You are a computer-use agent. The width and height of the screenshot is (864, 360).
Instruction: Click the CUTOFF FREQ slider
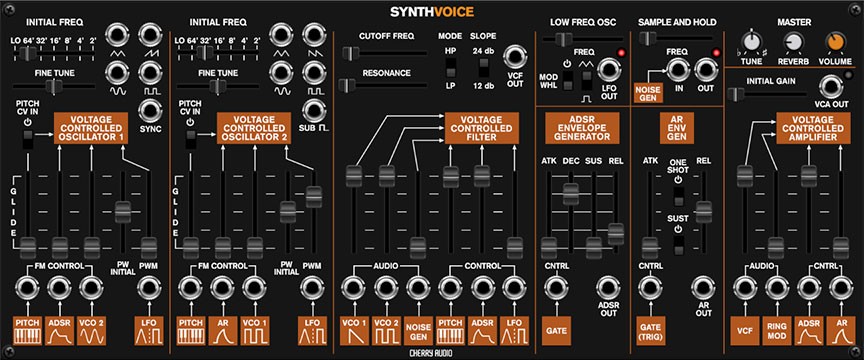[385, 53]
